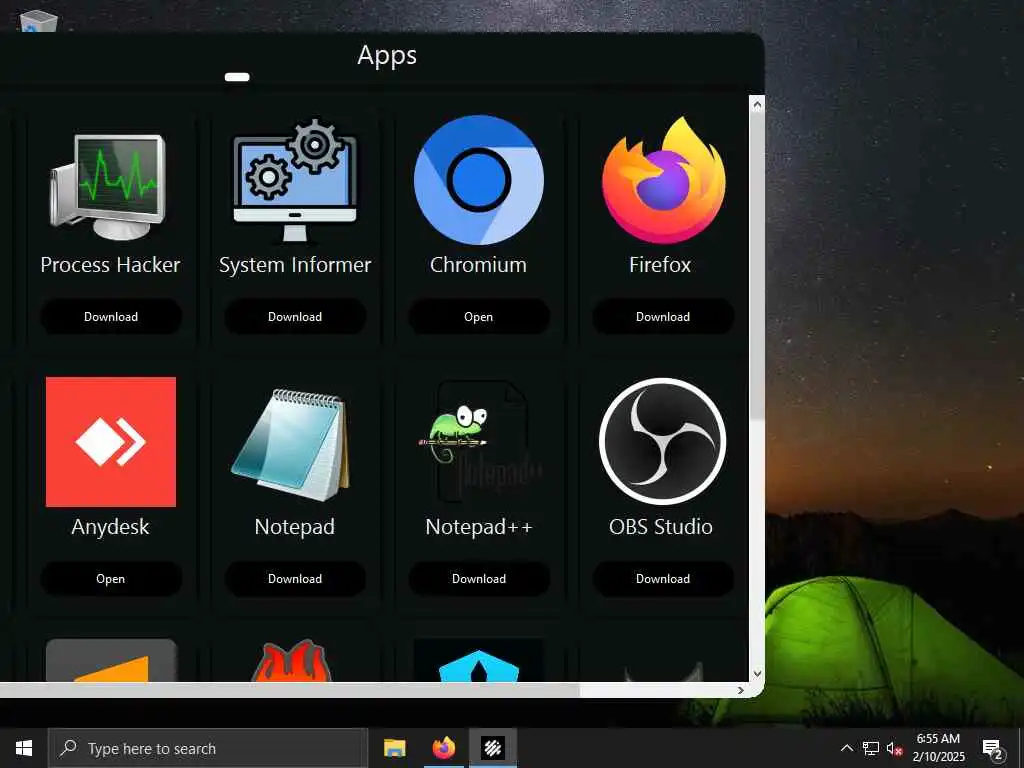1024x768 pixels.
Task: Click the horizontal scrollbar thumb
Action: (x=290, y=690)
